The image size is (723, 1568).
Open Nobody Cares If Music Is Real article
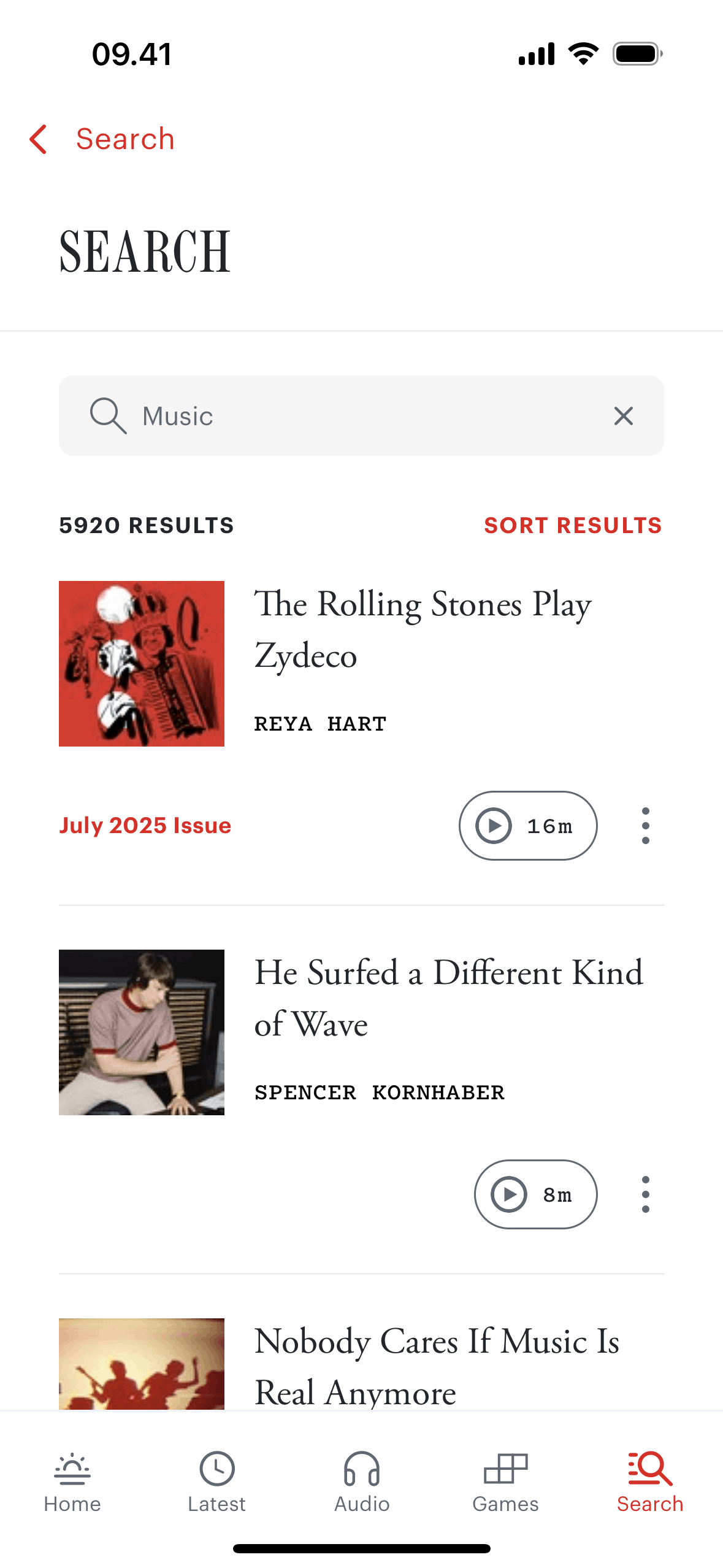coord(437,1366)
